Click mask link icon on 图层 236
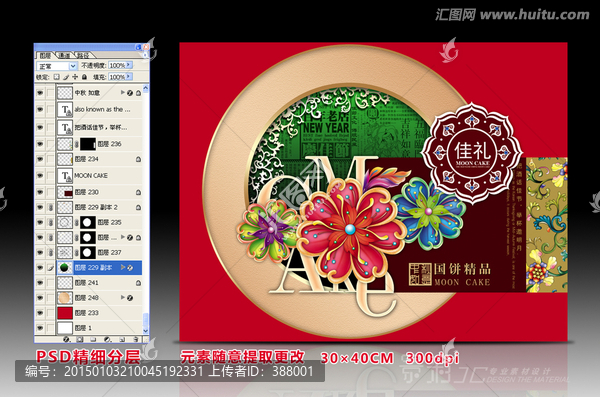This screenshot has width=600, height=397. pos(77,144)
